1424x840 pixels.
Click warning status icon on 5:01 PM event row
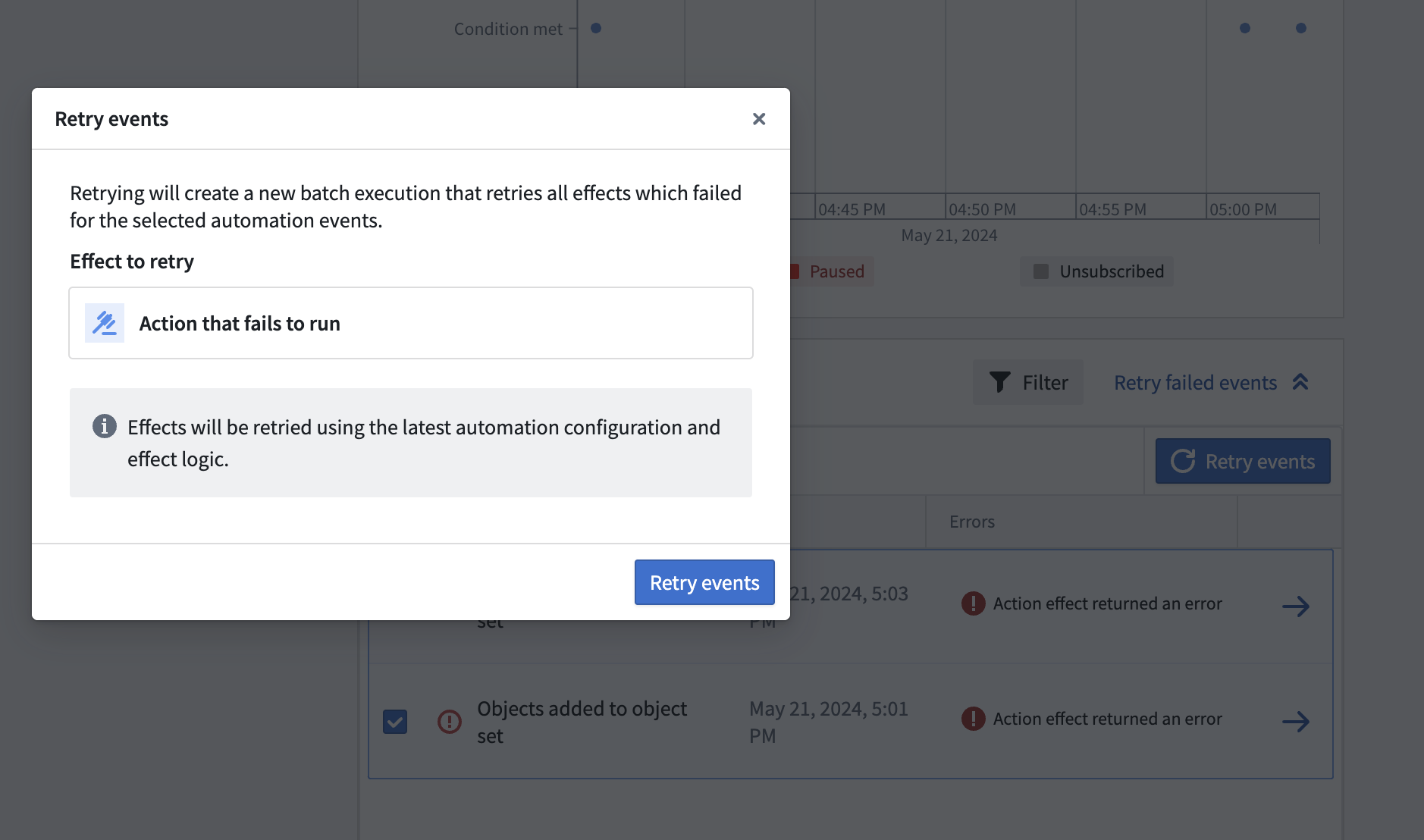click(450, 721)
